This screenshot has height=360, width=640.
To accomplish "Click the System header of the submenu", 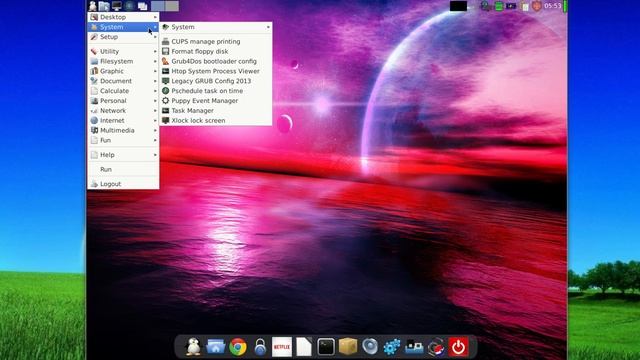I will [216, 27].
